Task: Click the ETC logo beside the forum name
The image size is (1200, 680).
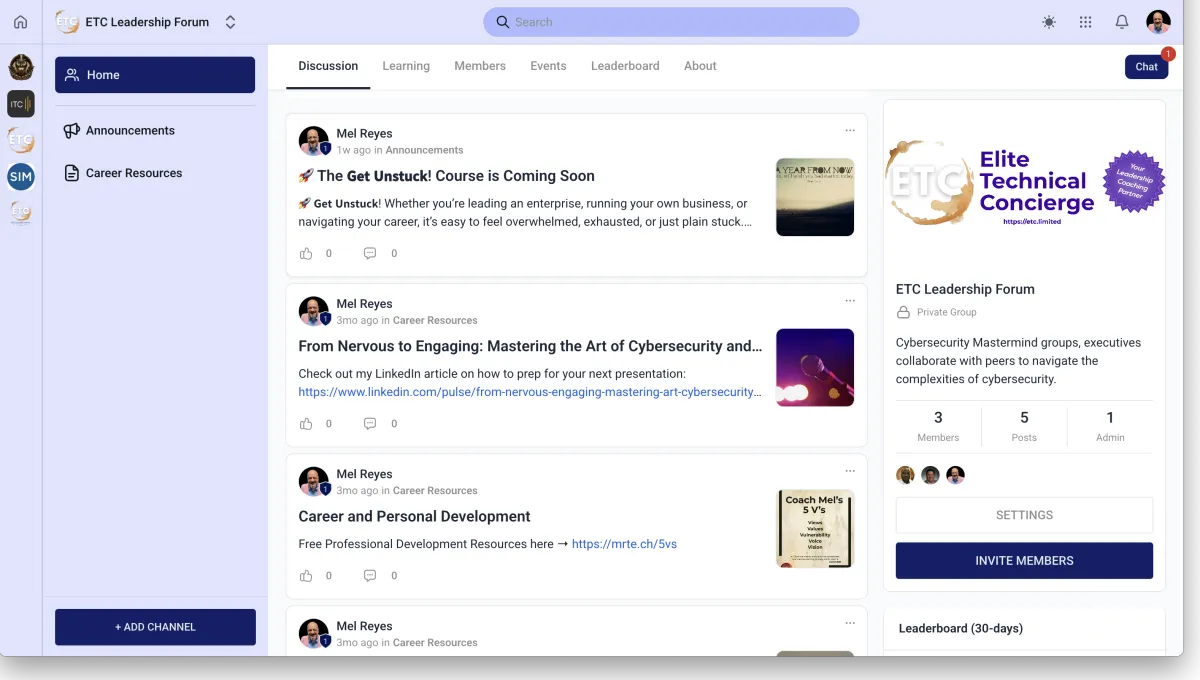Action: click(67, 22)
